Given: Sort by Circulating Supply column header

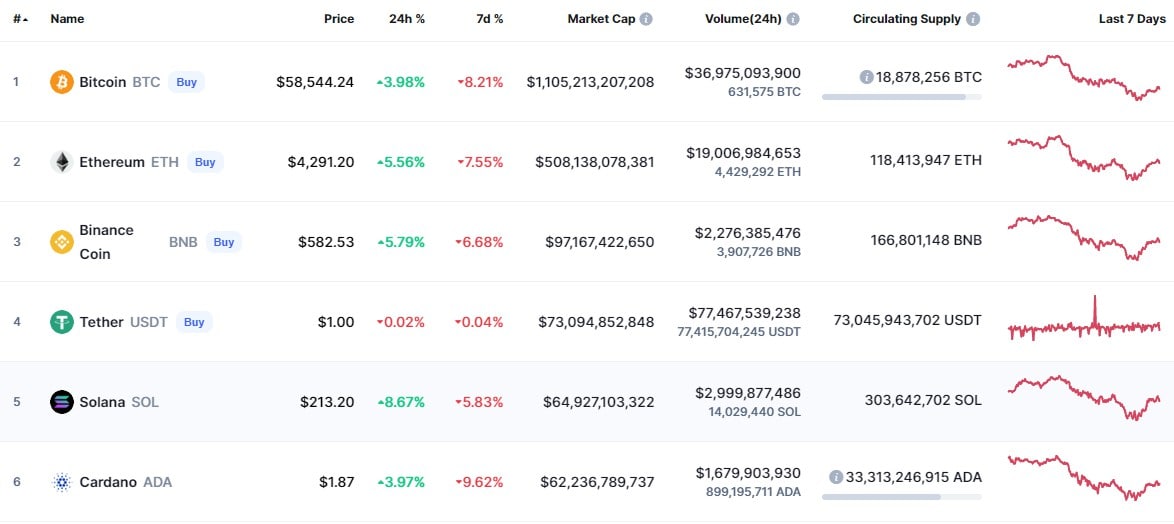Looking at the screenshot, I should 907,19.
